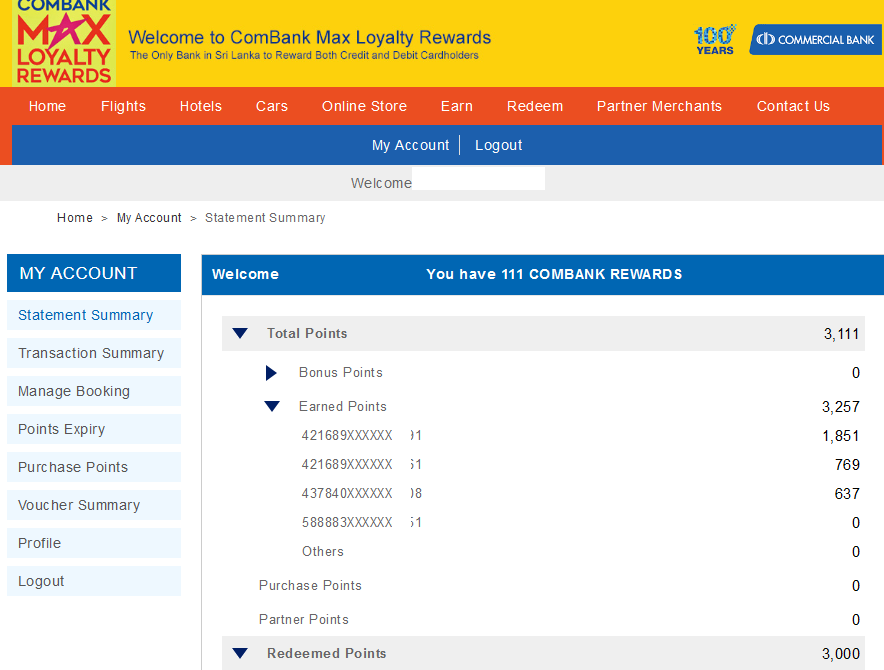This screenshot has width=884, height=670.
Task: Open Points Expiry in the sidebar
Action: pyautogui.click(x=94, y=429)
